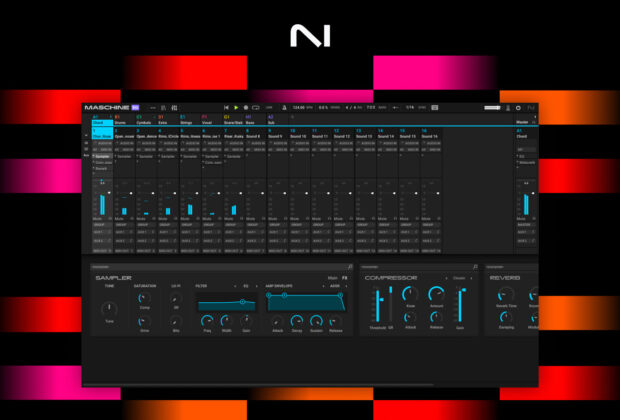Viewport: 620px width, 420px height.
Task: Click the audio engine power icon
Action: [518, 108]
